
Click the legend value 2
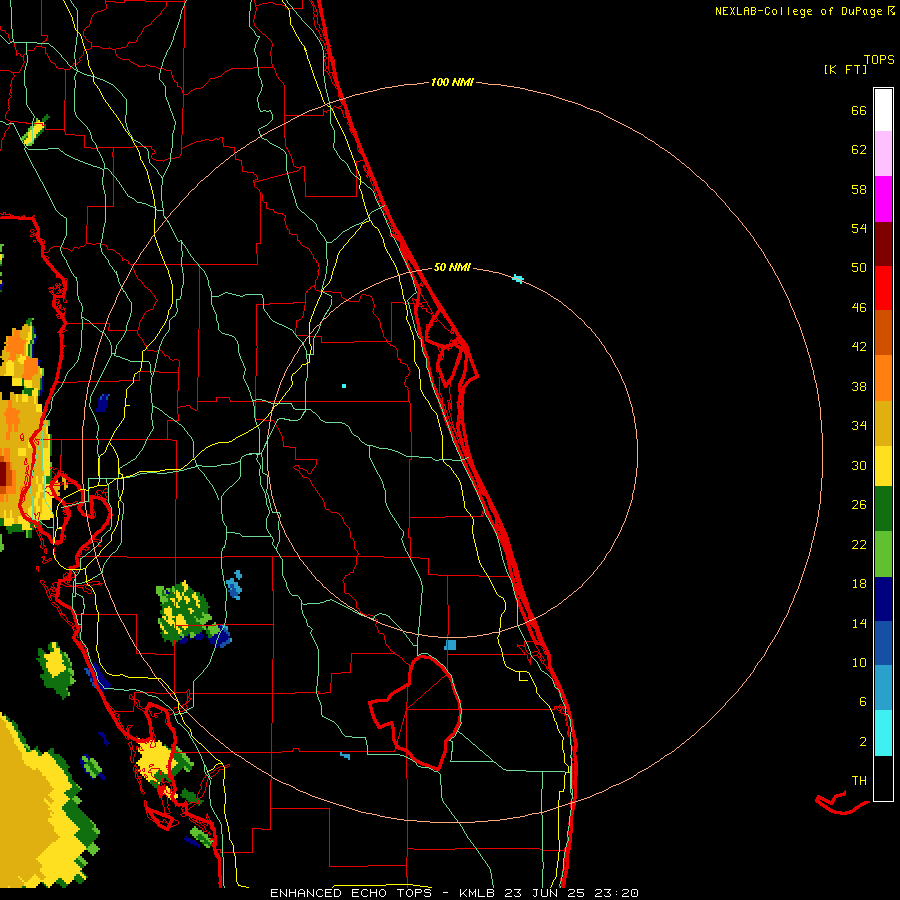pos(863,742)
